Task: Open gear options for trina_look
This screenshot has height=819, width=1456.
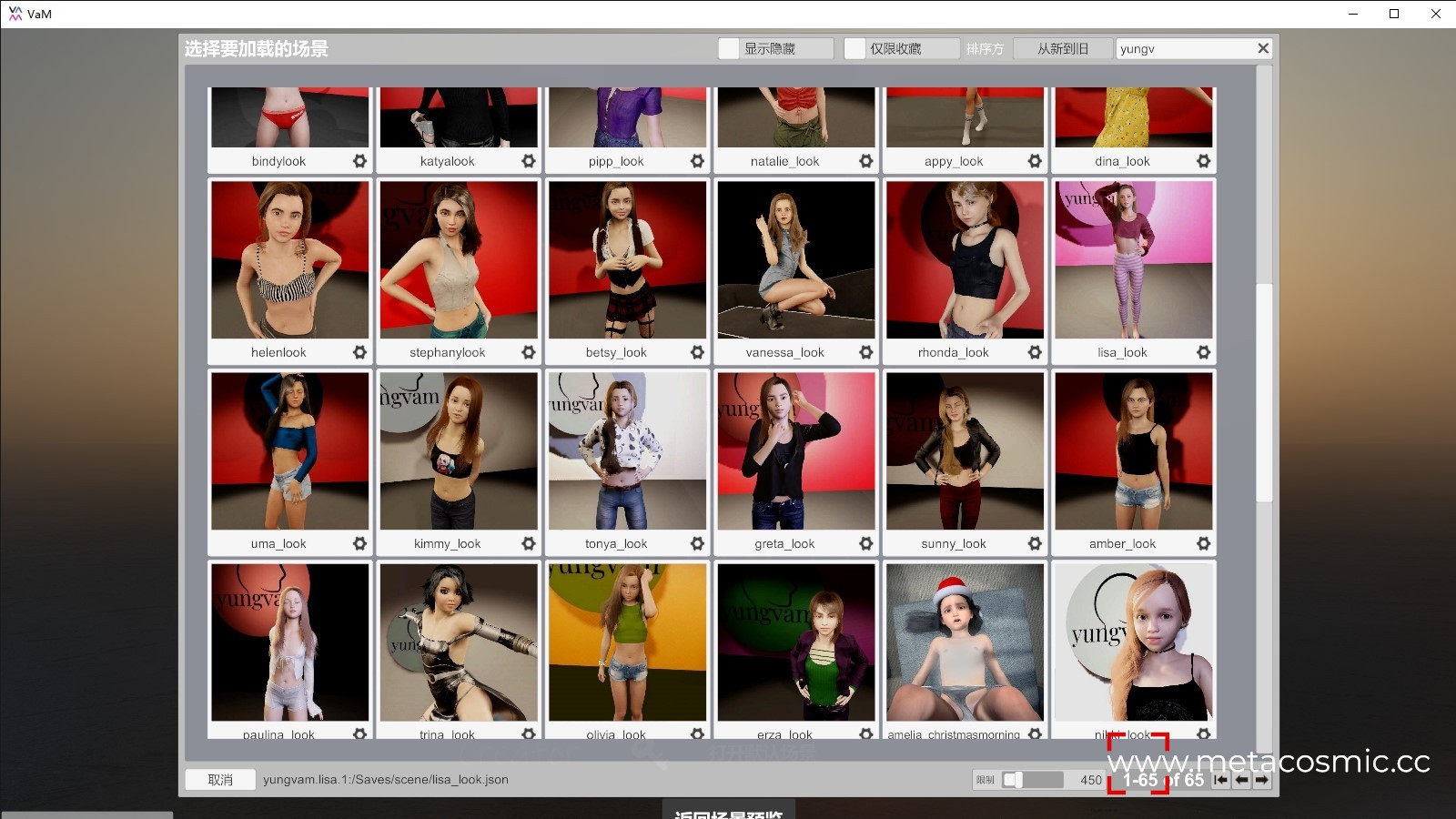Action: click(x=529, y=733)
